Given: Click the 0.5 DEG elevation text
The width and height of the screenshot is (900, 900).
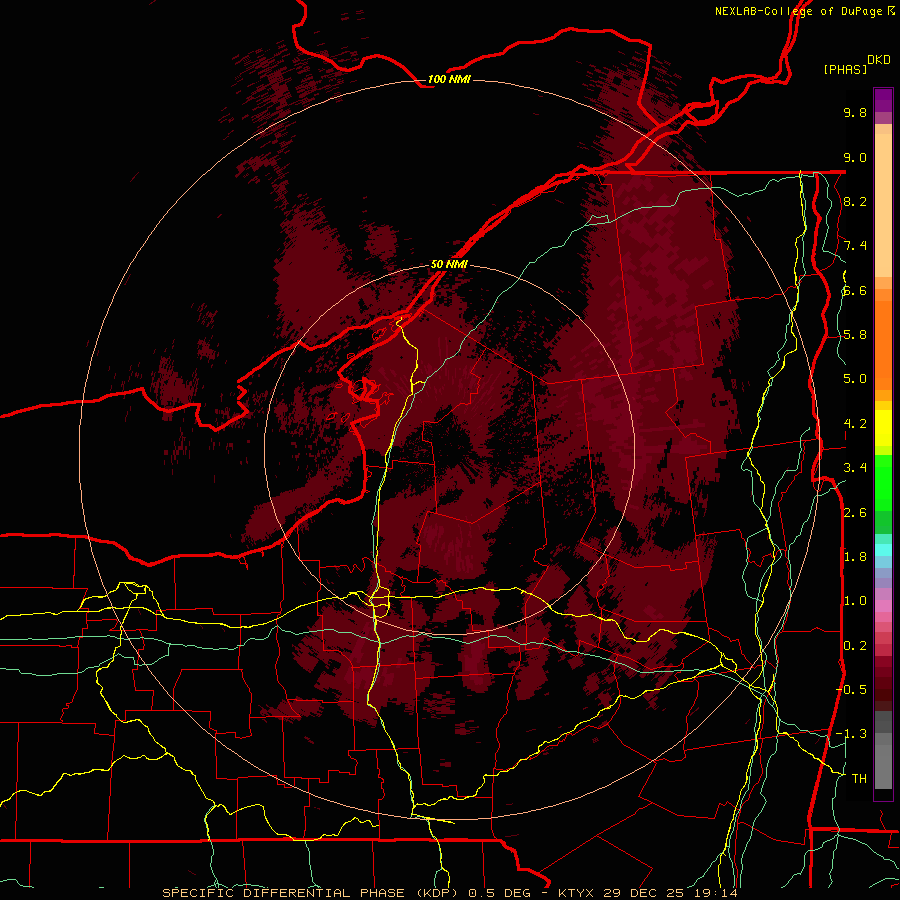Looking at the screenshot, I should [501, 893].
